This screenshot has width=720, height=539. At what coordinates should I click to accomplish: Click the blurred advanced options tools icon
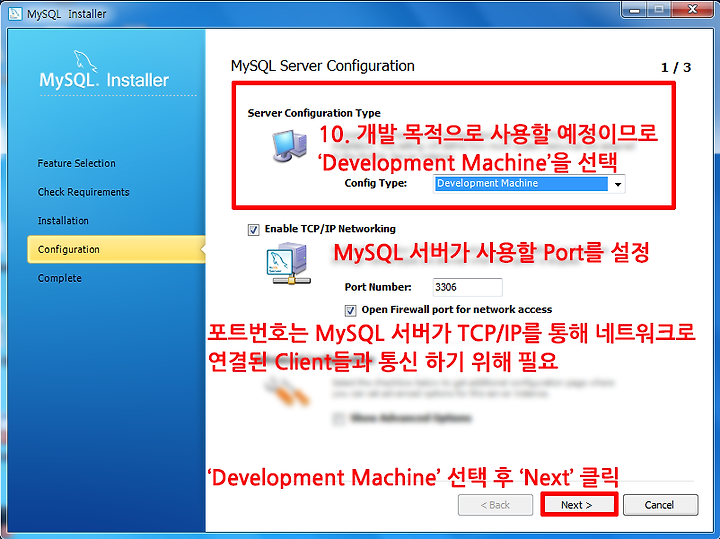(287, 391)
